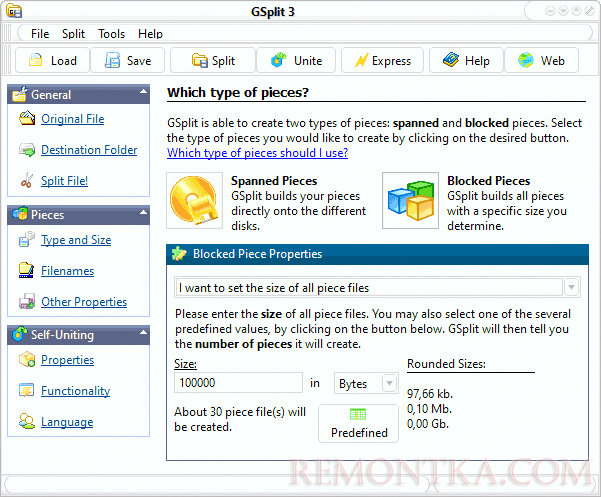Click '97,66 kb.' rounded size text

tap(430, 394)
